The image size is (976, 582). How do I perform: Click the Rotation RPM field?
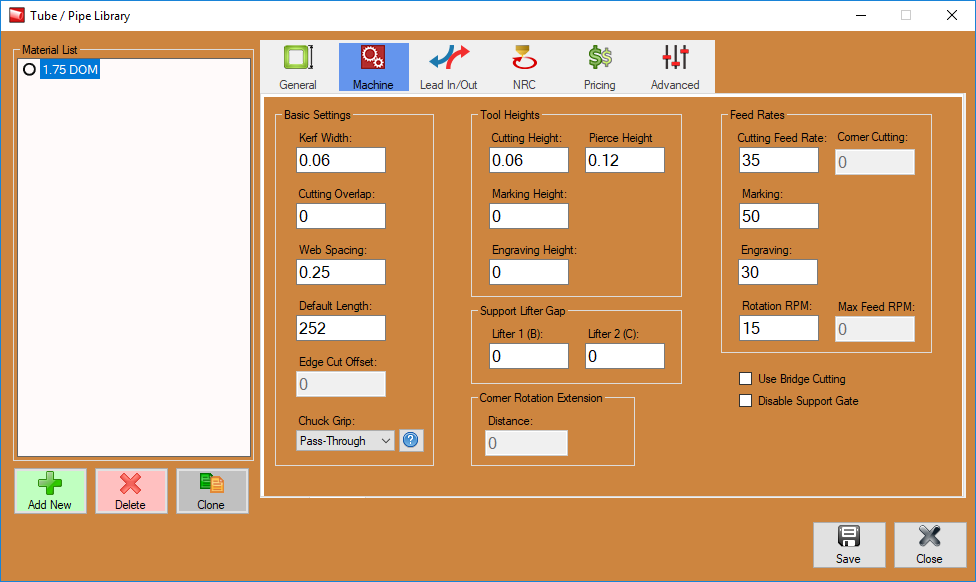[779, 329]
